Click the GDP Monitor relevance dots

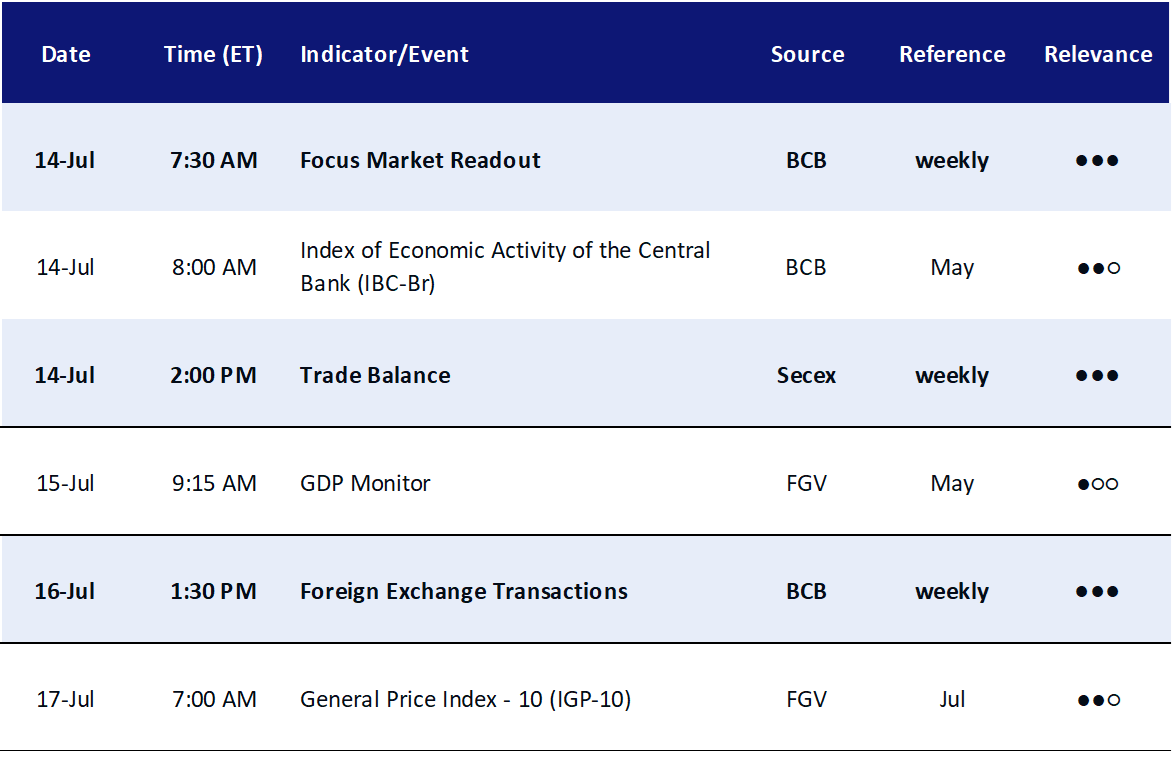click(x=1097, y=484)
